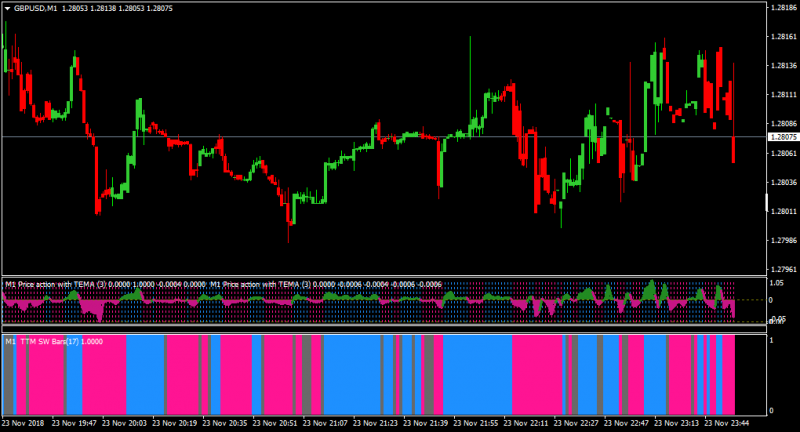
Task: Click the 23 Nov 22:47 time label
Action: click(x=627, y=423)
